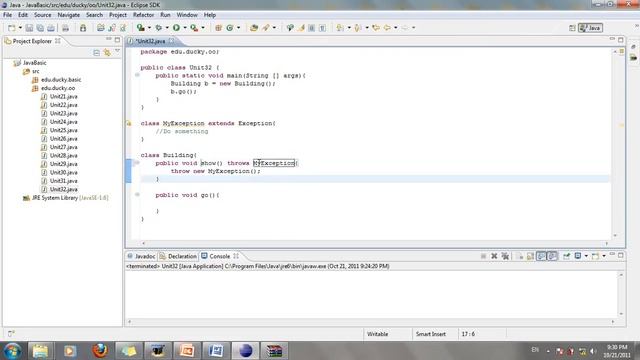The height and width of the screenshot is (360, 640).
Task: Click the Open Perspective icon
Action: [572, 28]
